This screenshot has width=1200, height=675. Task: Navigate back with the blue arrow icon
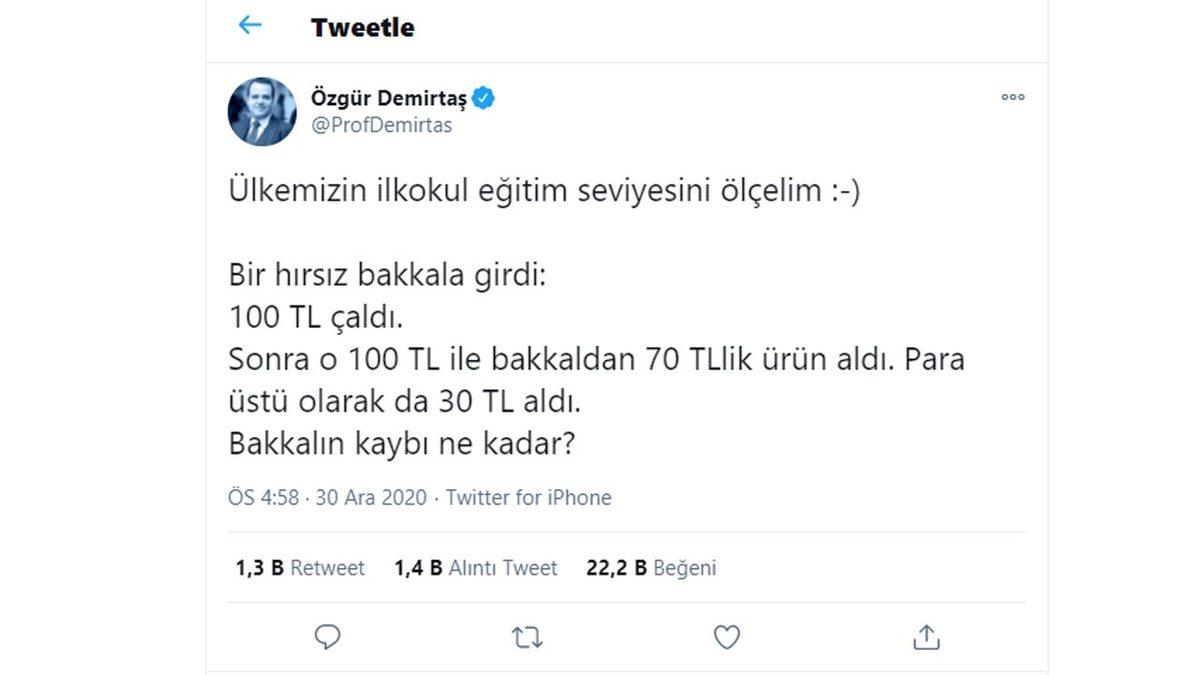point(250,26)
